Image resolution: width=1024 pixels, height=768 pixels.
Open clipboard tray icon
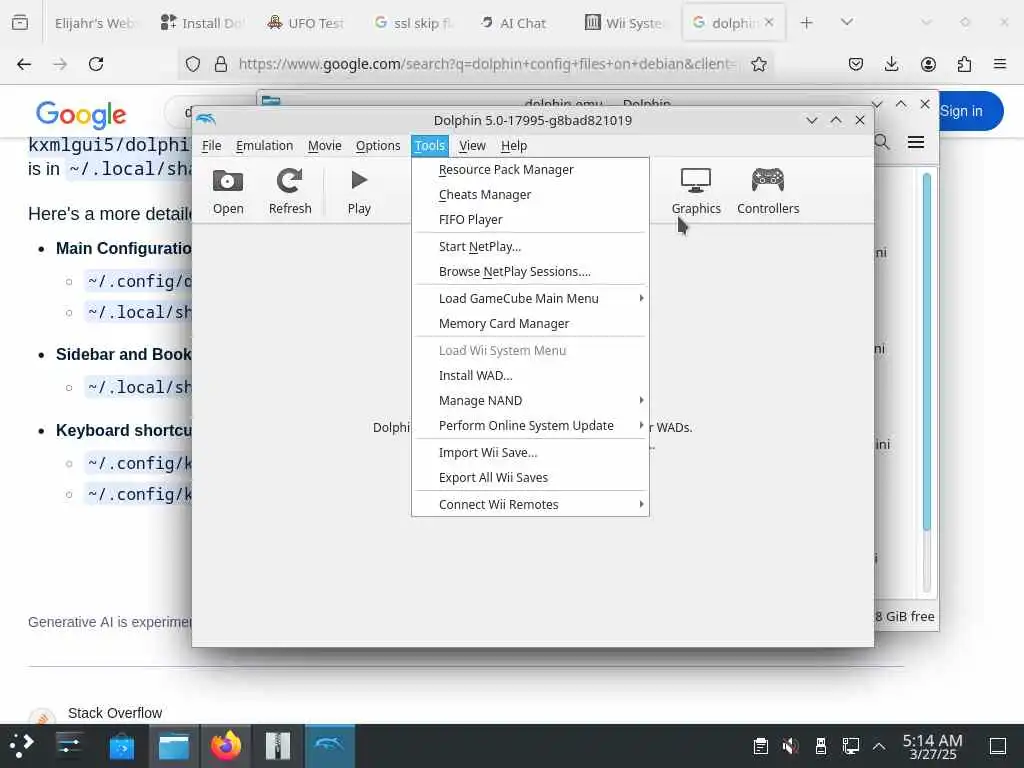click(x=761, y=746)
